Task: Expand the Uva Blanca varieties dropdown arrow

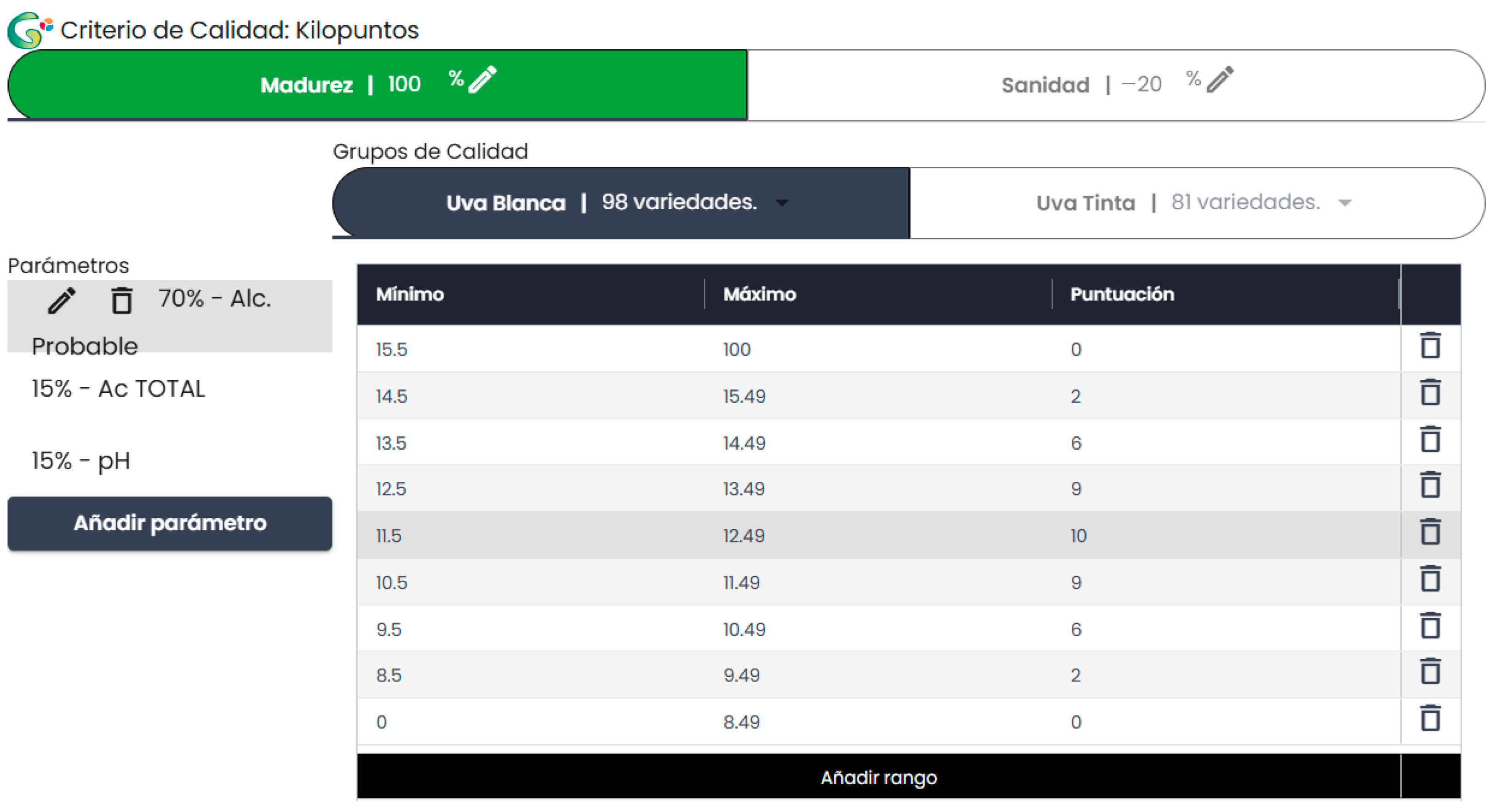Action: click(782, 203)
